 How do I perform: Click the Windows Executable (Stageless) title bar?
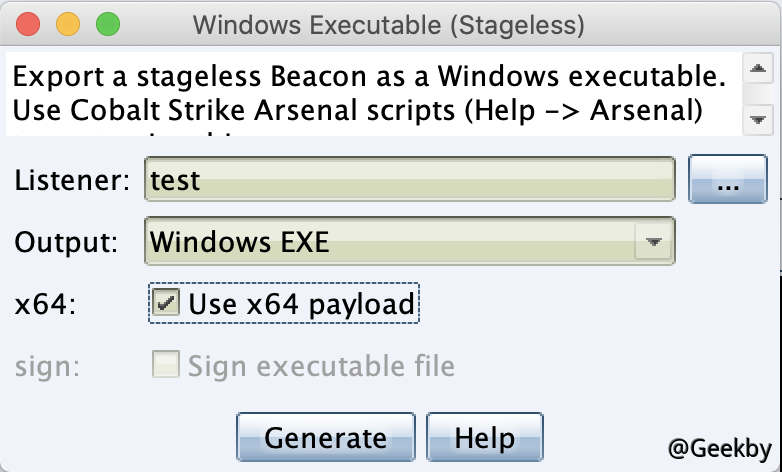[388, 24]
